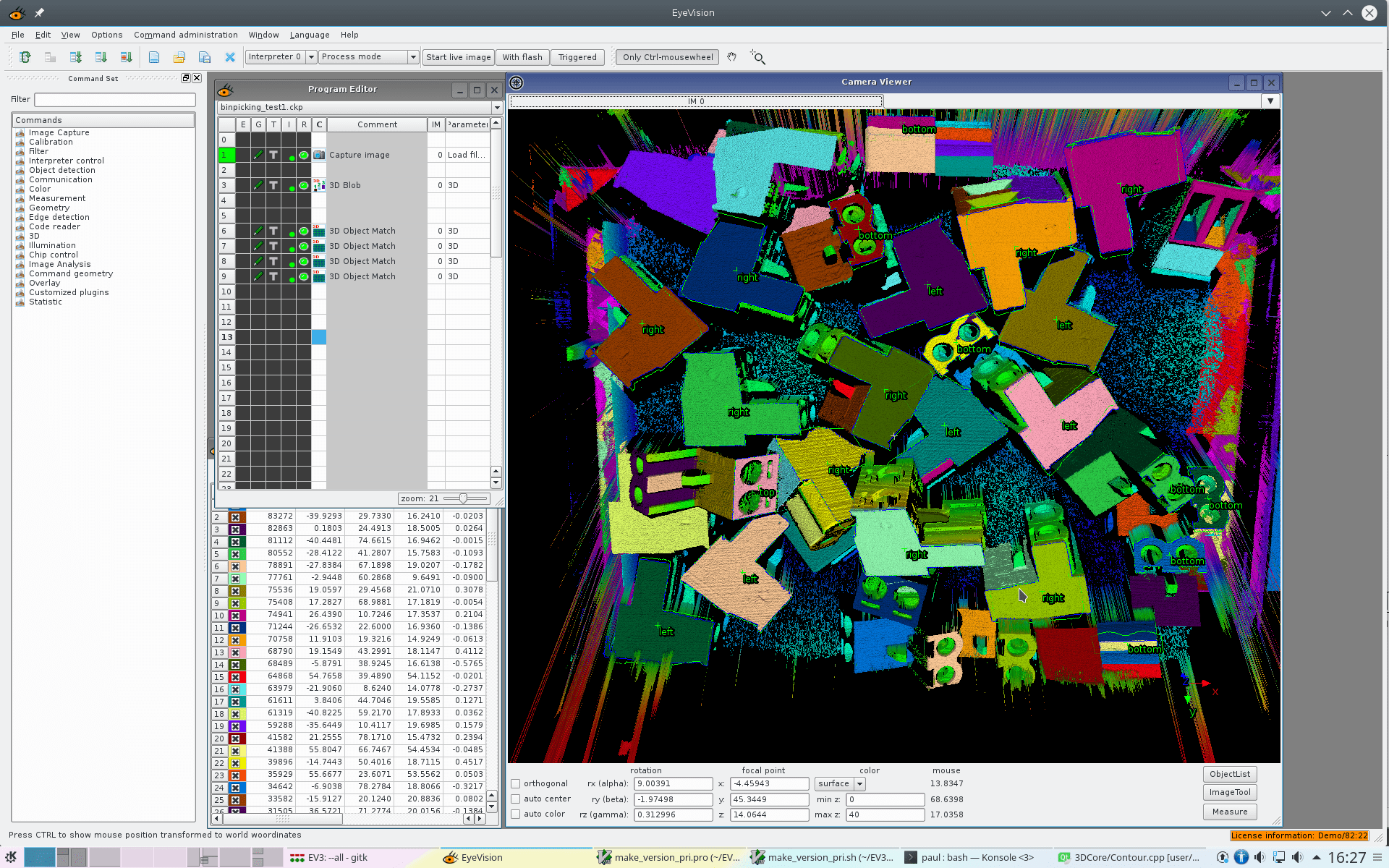The height and width of the screenshot is (868, 1389).
Task: Click the save-as document toolbar icon
Action: pyautogui.click(x=205, y=57)
